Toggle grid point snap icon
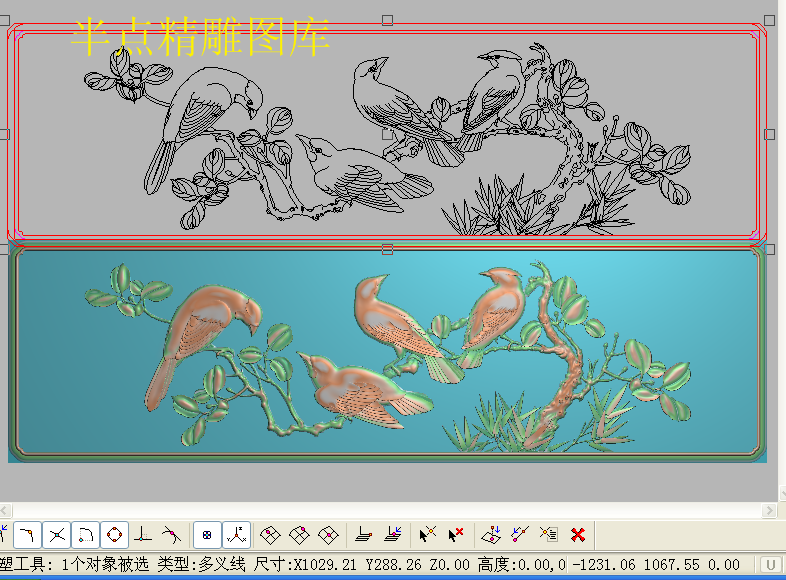 pos(207,535)
